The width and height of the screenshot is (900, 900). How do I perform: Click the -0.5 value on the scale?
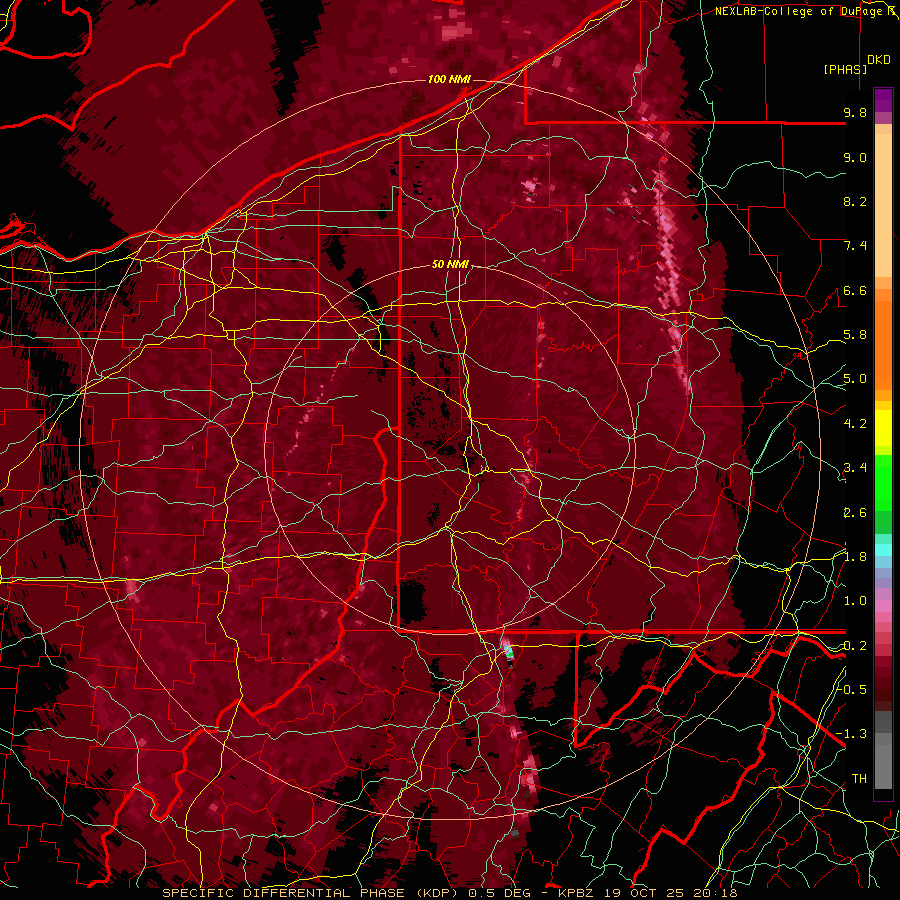851,689
